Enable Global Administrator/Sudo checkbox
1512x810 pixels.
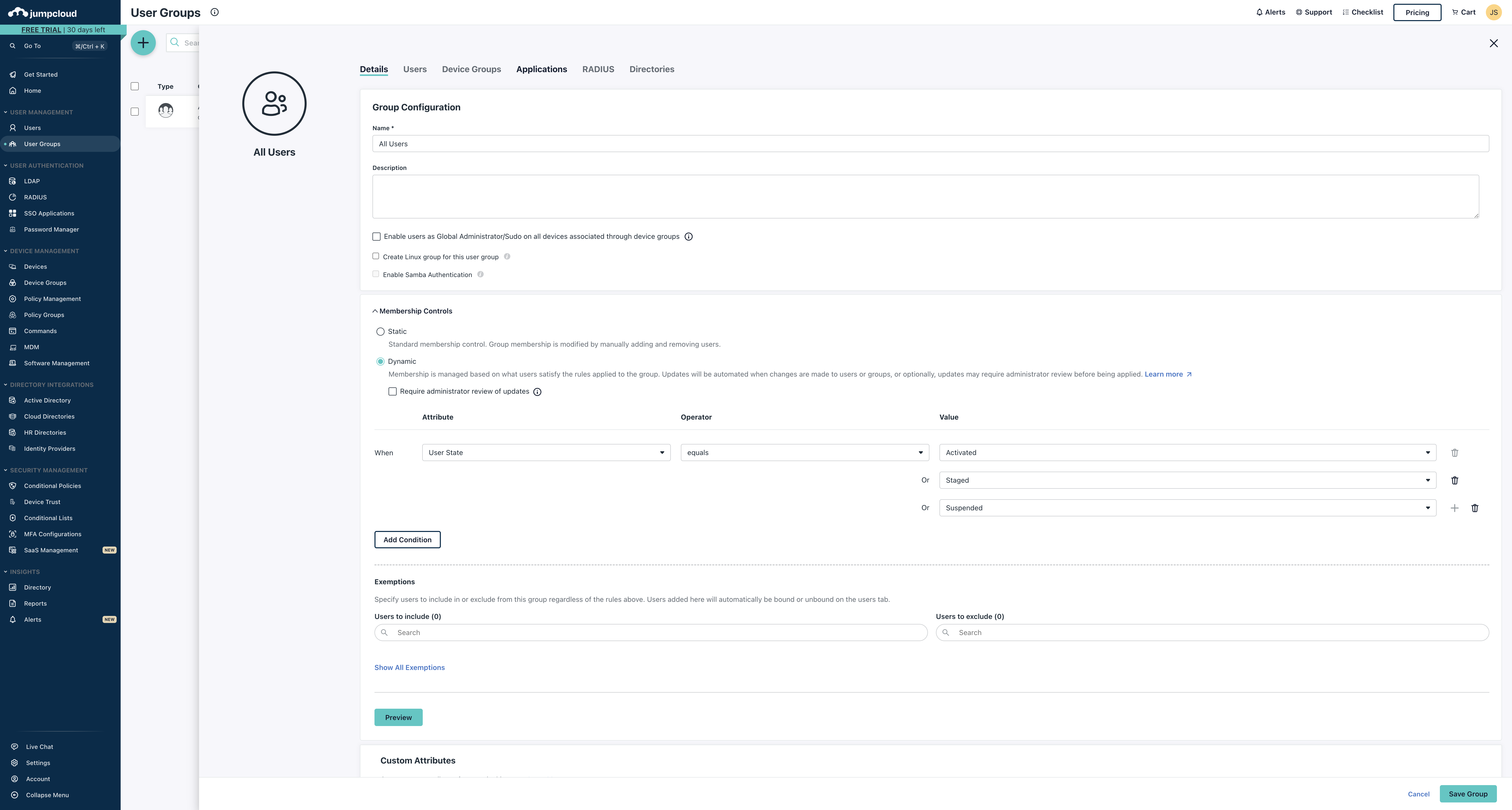376,237
